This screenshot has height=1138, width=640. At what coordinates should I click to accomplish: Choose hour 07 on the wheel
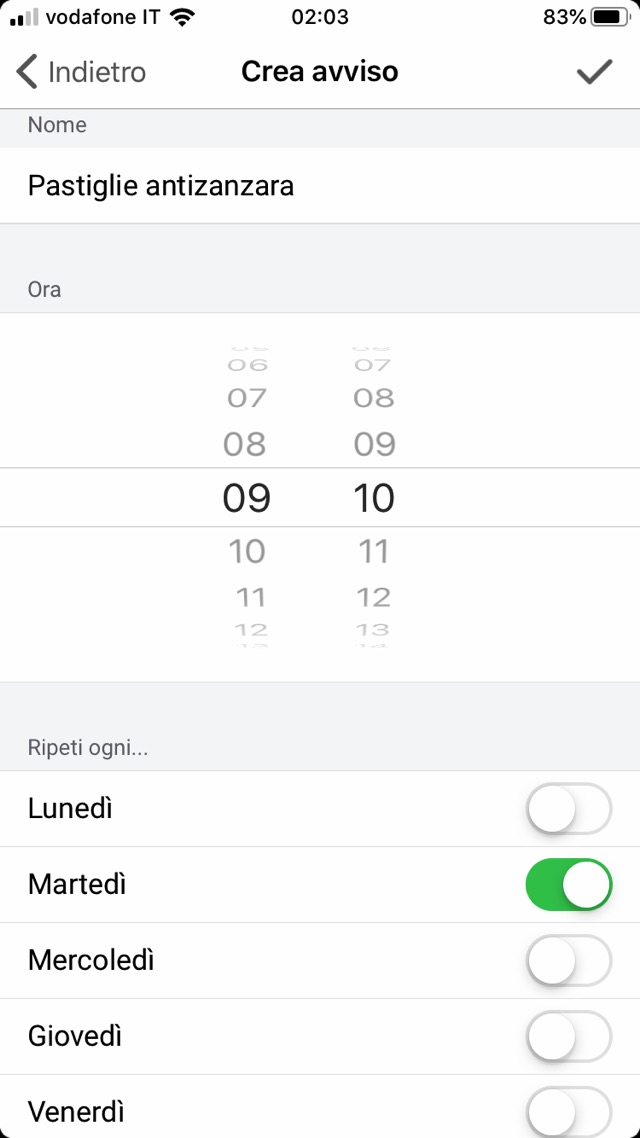[x=246, y=398]
